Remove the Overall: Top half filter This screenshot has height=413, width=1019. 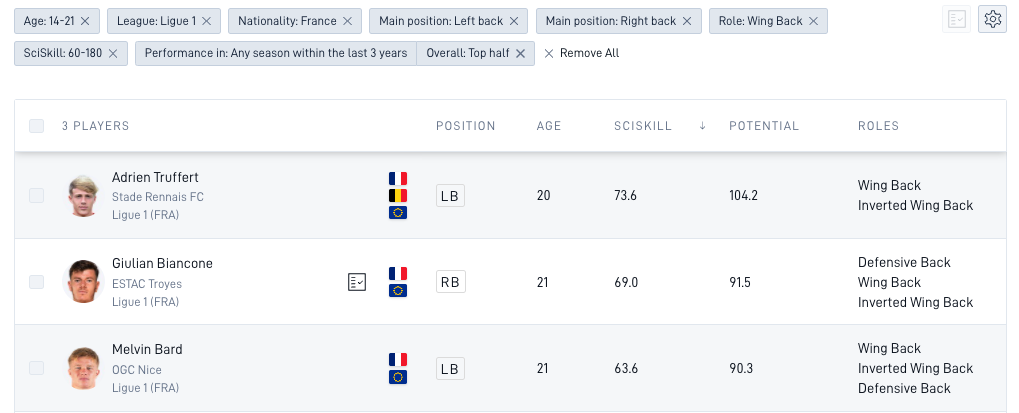pos(520,53)
